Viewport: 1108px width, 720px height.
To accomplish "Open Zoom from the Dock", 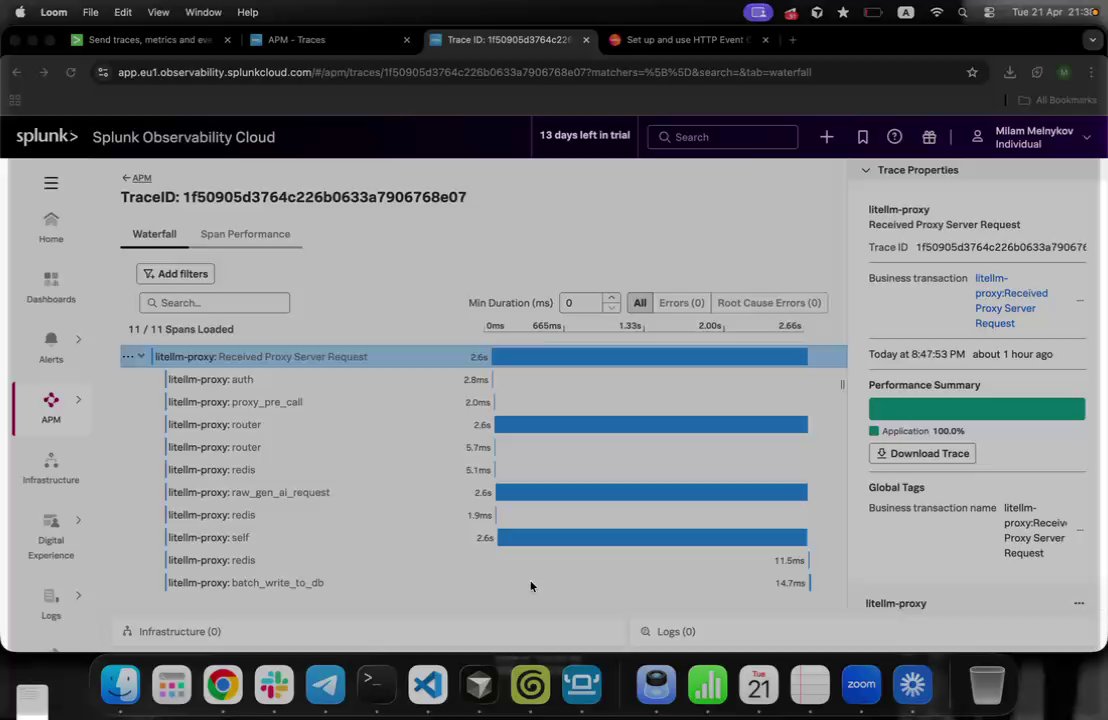I will 861,684.
